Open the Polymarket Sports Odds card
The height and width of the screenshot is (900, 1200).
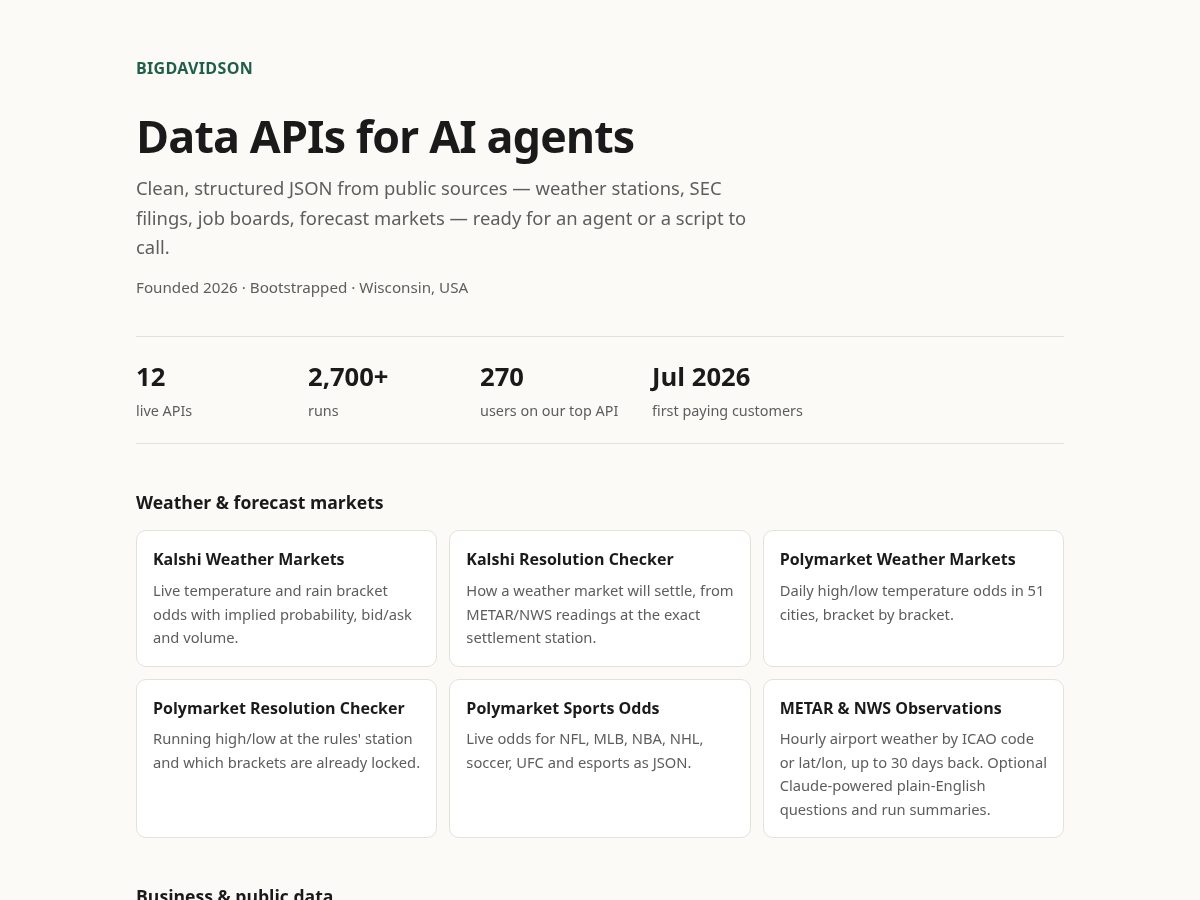tap(599, 758)
